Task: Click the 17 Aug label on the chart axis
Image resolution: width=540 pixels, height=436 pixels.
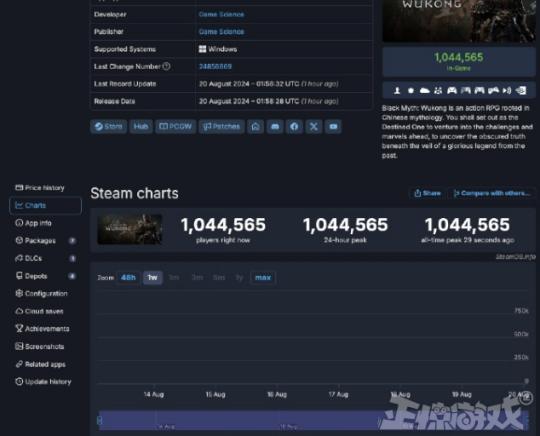Action: [x=338, y=394]
